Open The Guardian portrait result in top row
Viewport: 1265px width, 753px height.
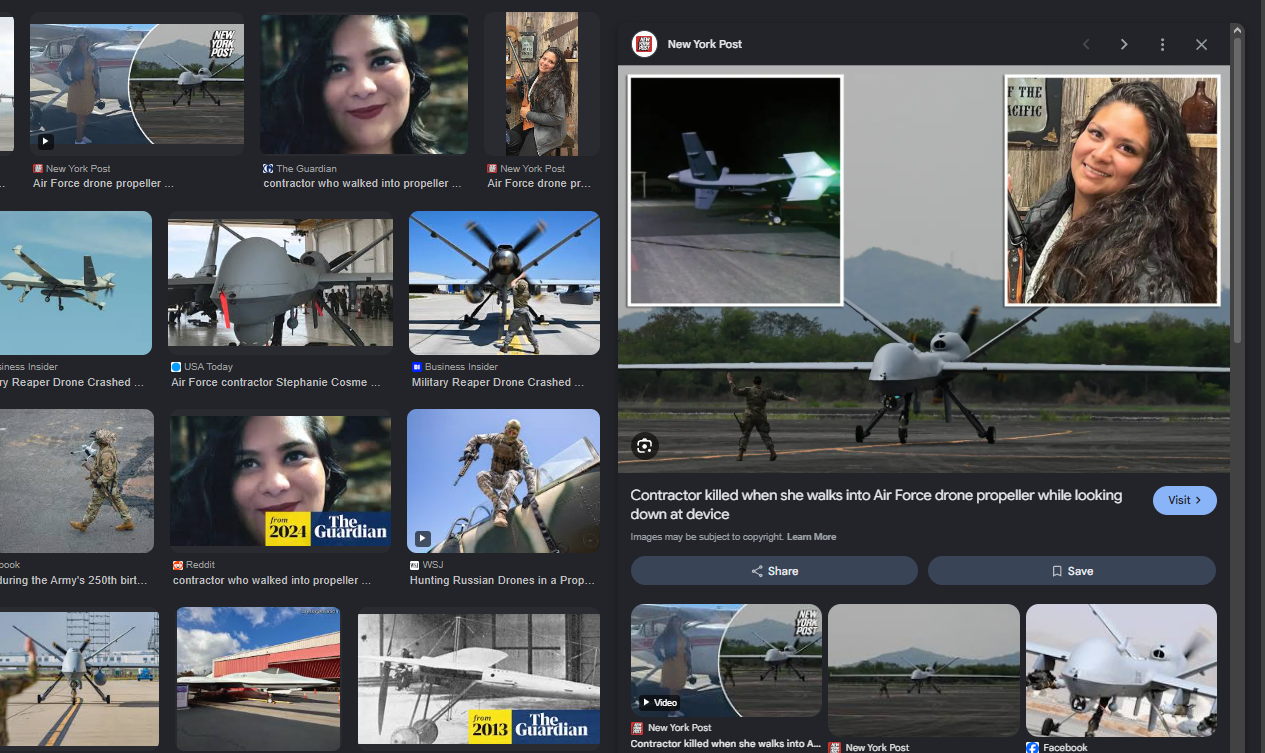point(364,84)
